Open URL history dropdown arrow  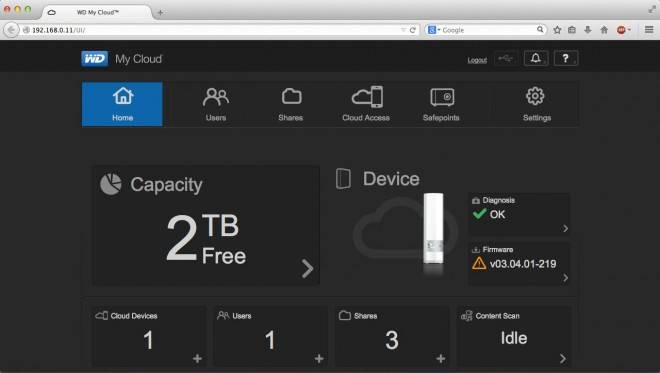point(403,30)
